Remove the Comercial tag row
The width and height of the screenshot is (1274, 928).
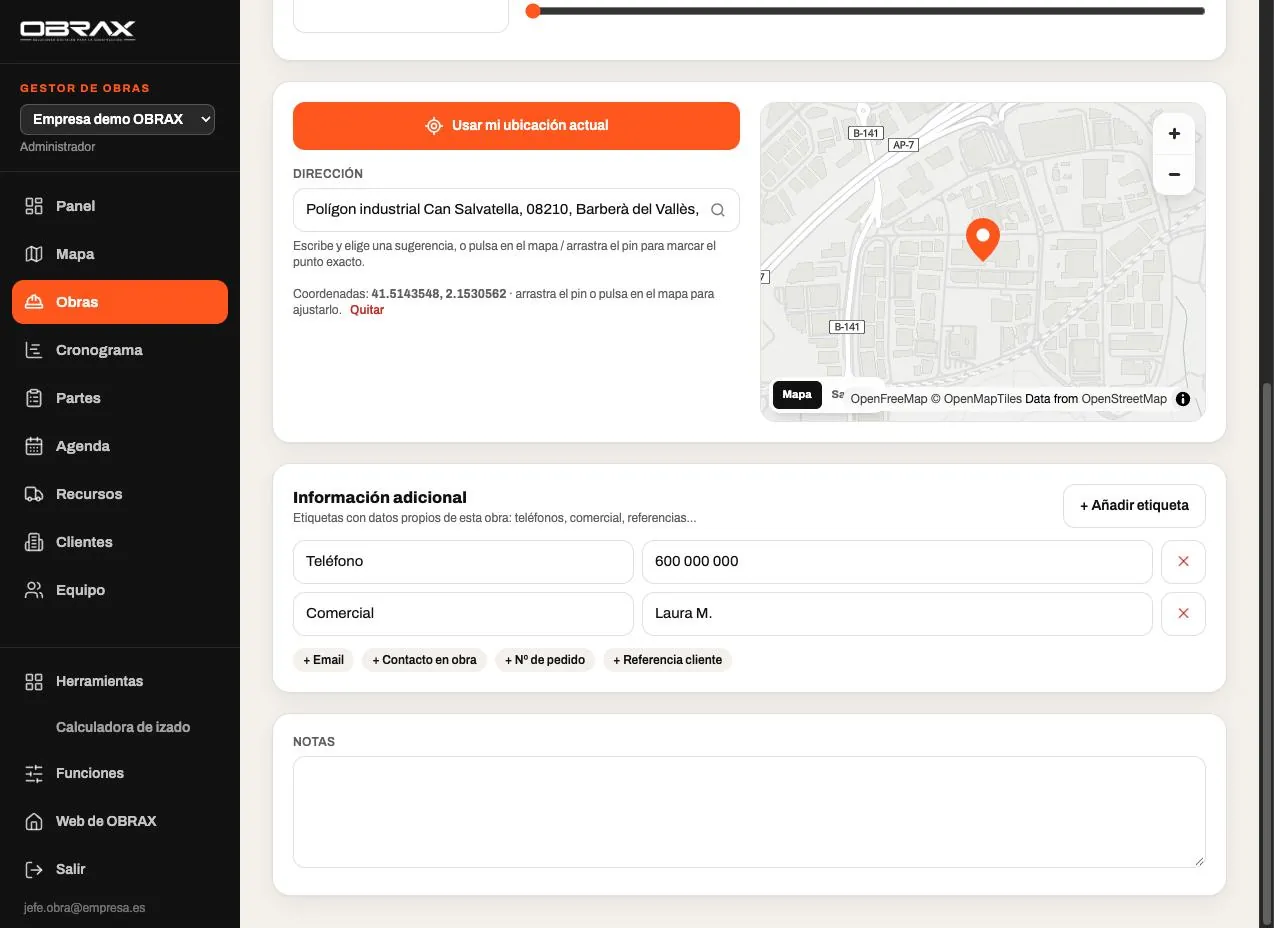tap(1183, 614)
